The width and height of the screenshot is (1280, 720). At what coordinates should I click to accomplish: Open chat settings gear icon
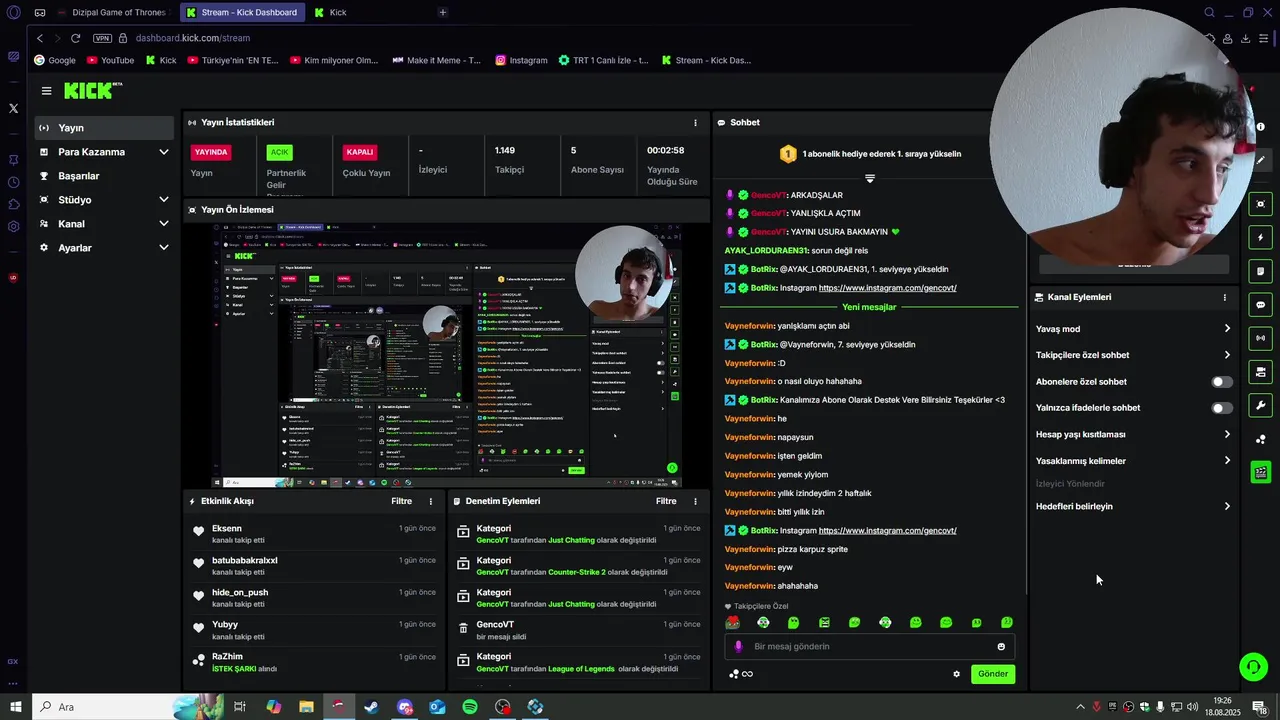pos(956,674)
